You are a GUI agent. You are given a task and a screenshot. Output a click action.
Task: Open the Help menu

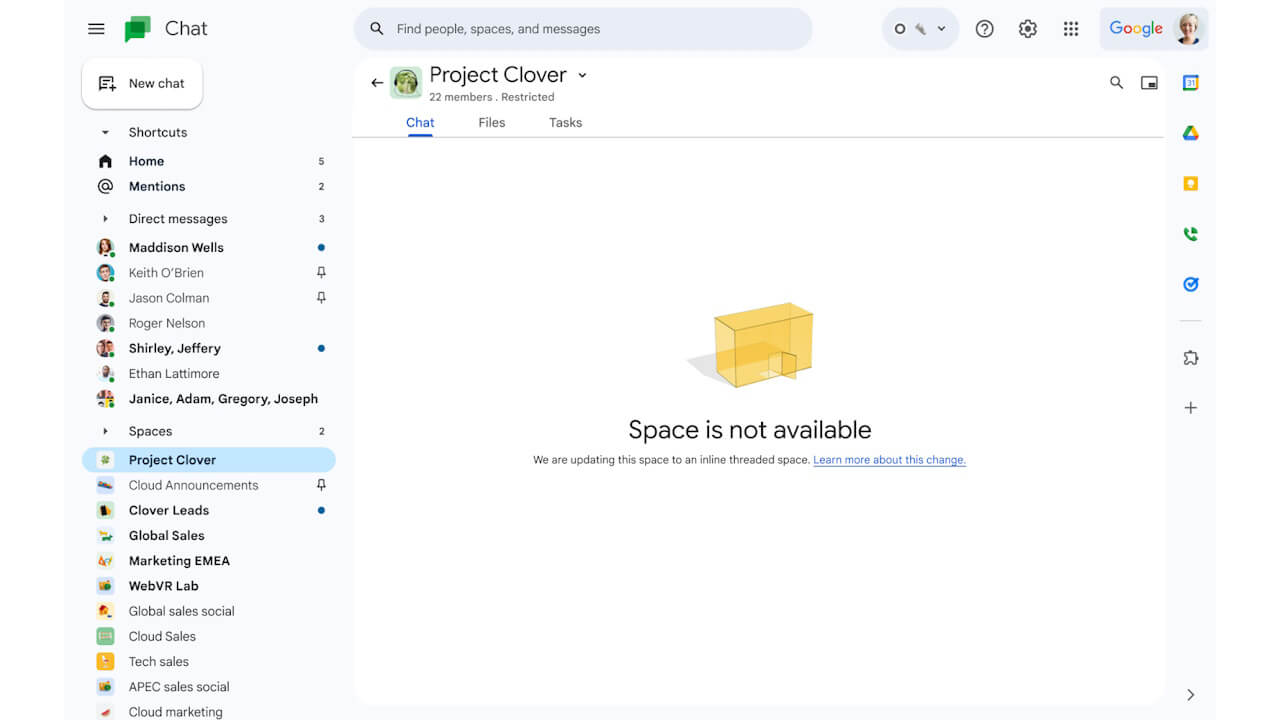point(984,29)
